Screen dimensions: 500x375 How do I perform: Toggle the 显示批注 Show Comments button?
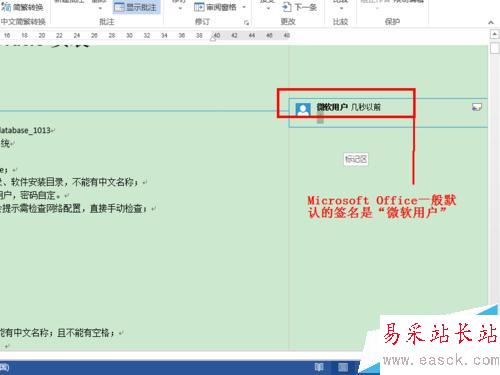point(136,7)
